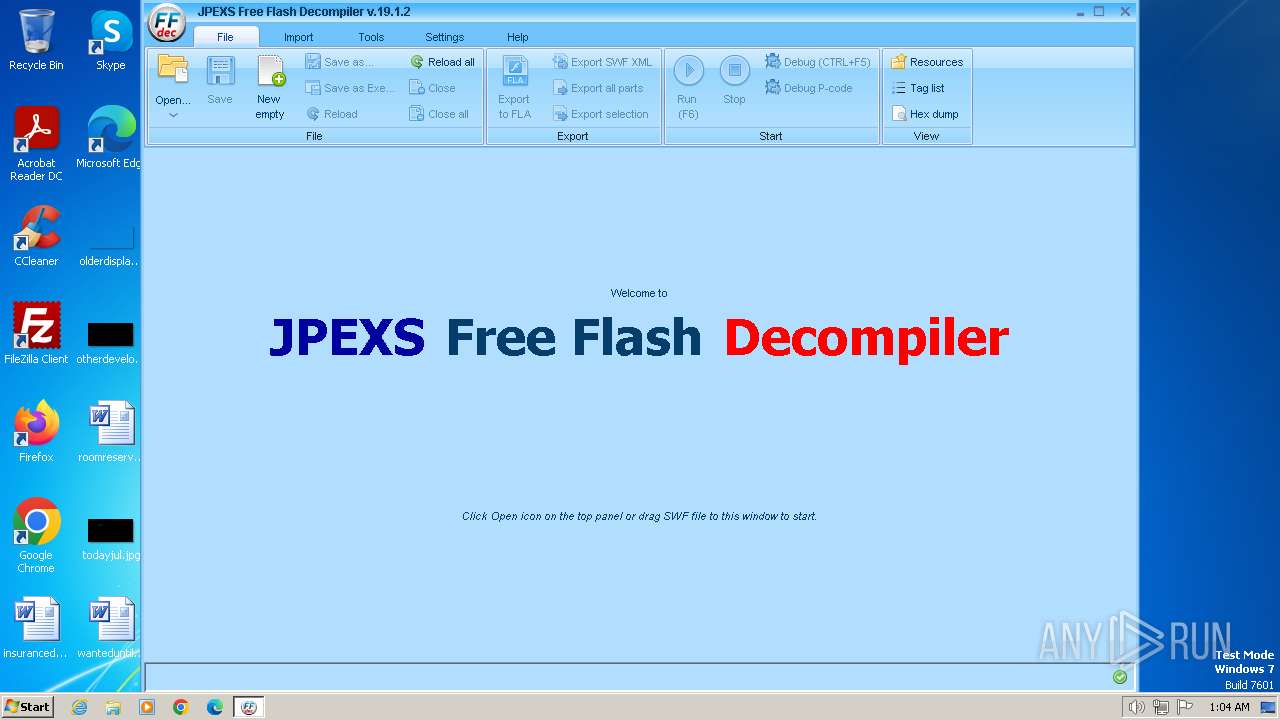
Task: Click the network tray icon
Action: point(1161,707)
